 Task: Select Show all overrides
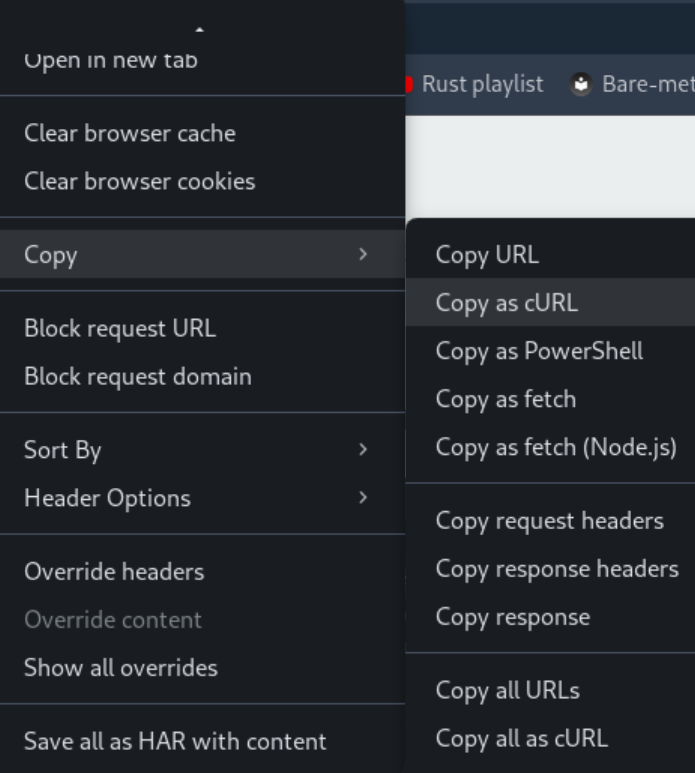click(121, 668)
